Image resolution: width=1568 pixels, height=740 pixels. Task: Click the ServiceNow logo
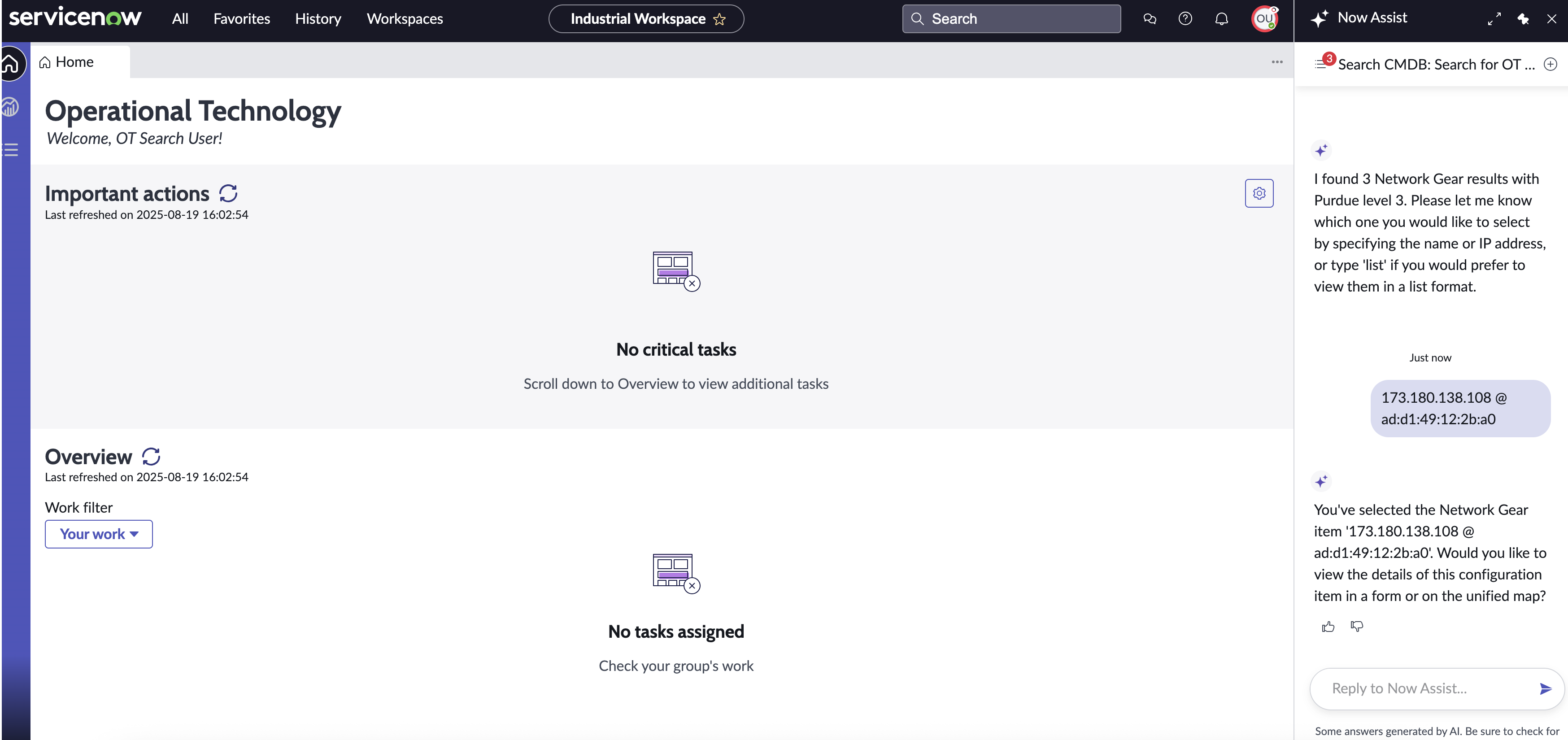tap(75, 17)
